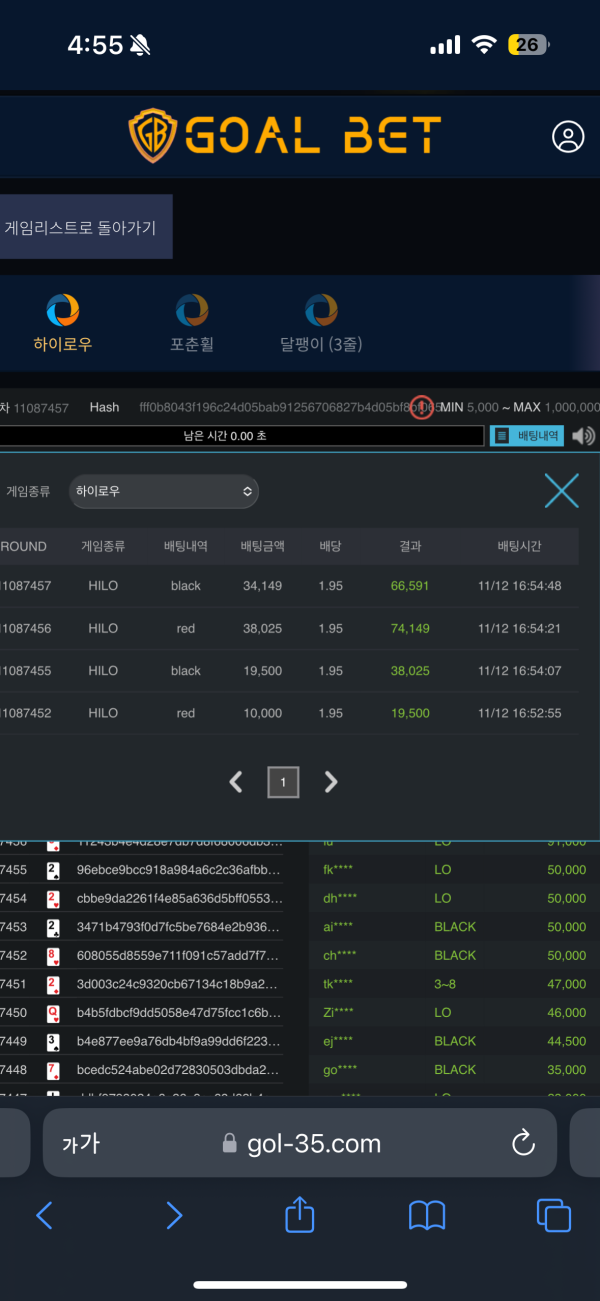
Task: Click the GOAL BET shield logo
Action: [152, 136]
